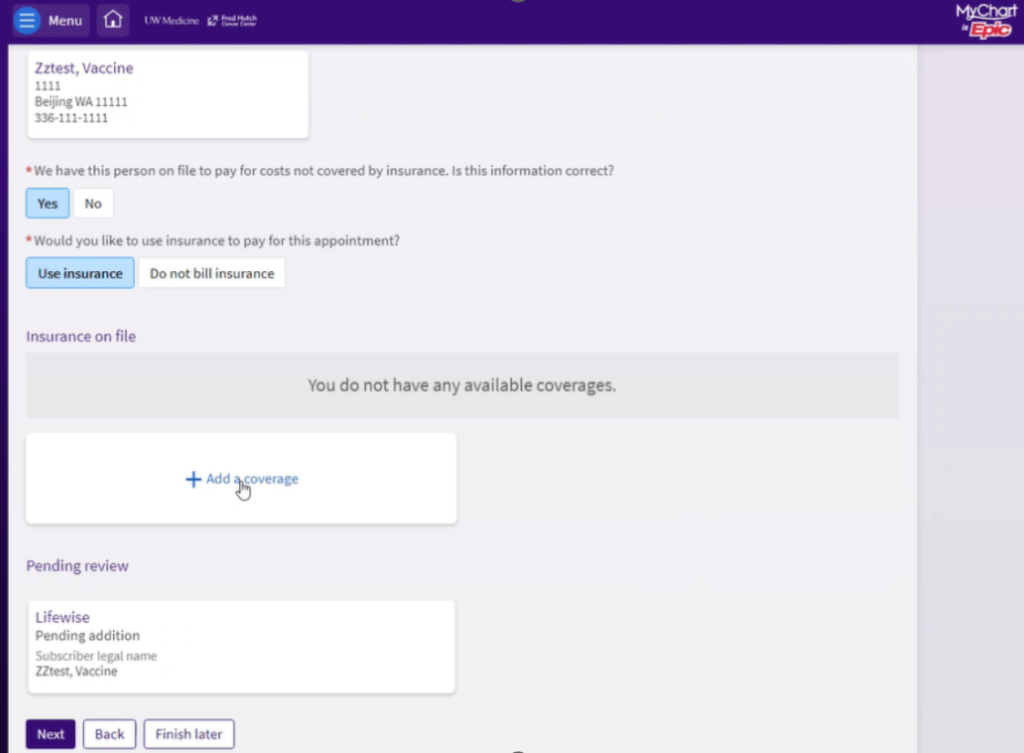This screenshot has width=1024, height=753.
Task: Open the Menu hamburger icon
Action: click(x=27, y=20)
